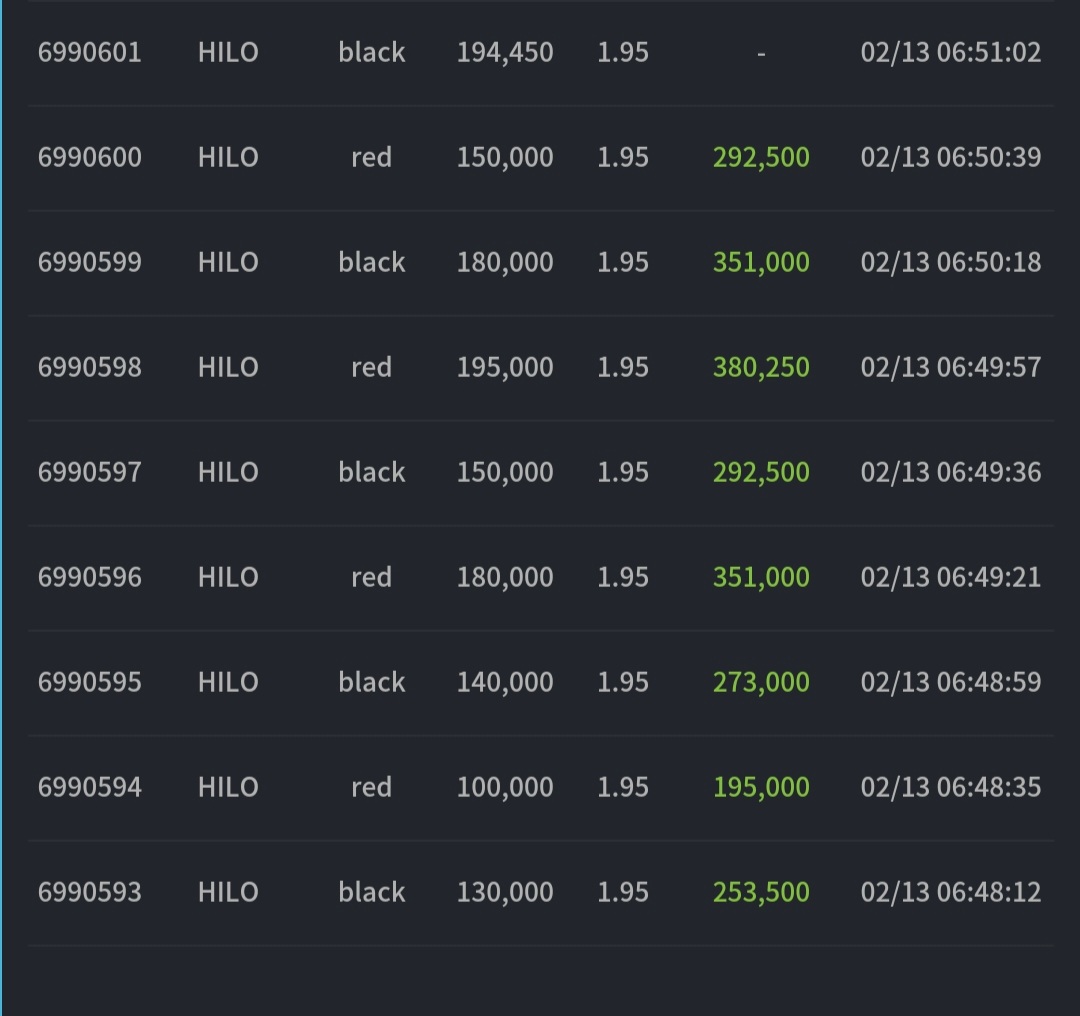The height and width of the screenshot is (1016, 1080).
Task: Select timestamp 02/13 06:51:02
Action: point(951,52)
